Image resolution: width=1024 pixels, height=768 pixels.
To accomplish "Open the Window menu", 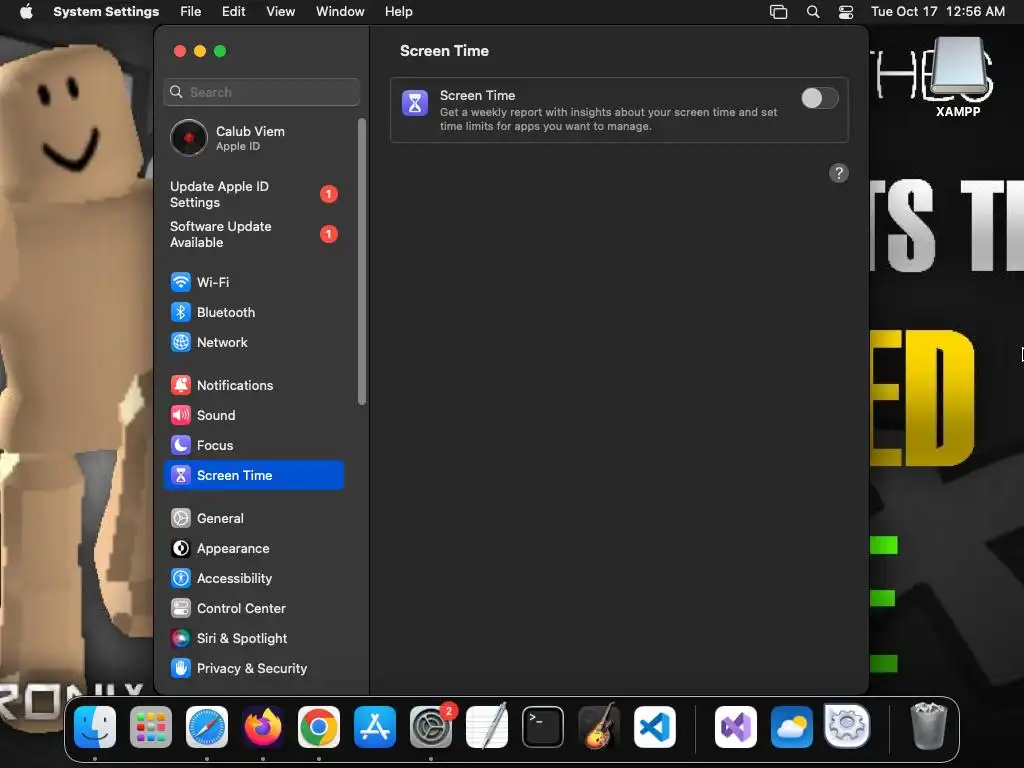I will click(340, 12).
